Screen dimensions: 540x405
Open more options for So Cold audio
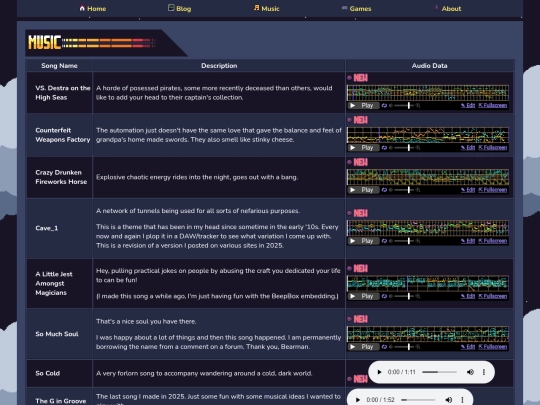tap(484, 372)
